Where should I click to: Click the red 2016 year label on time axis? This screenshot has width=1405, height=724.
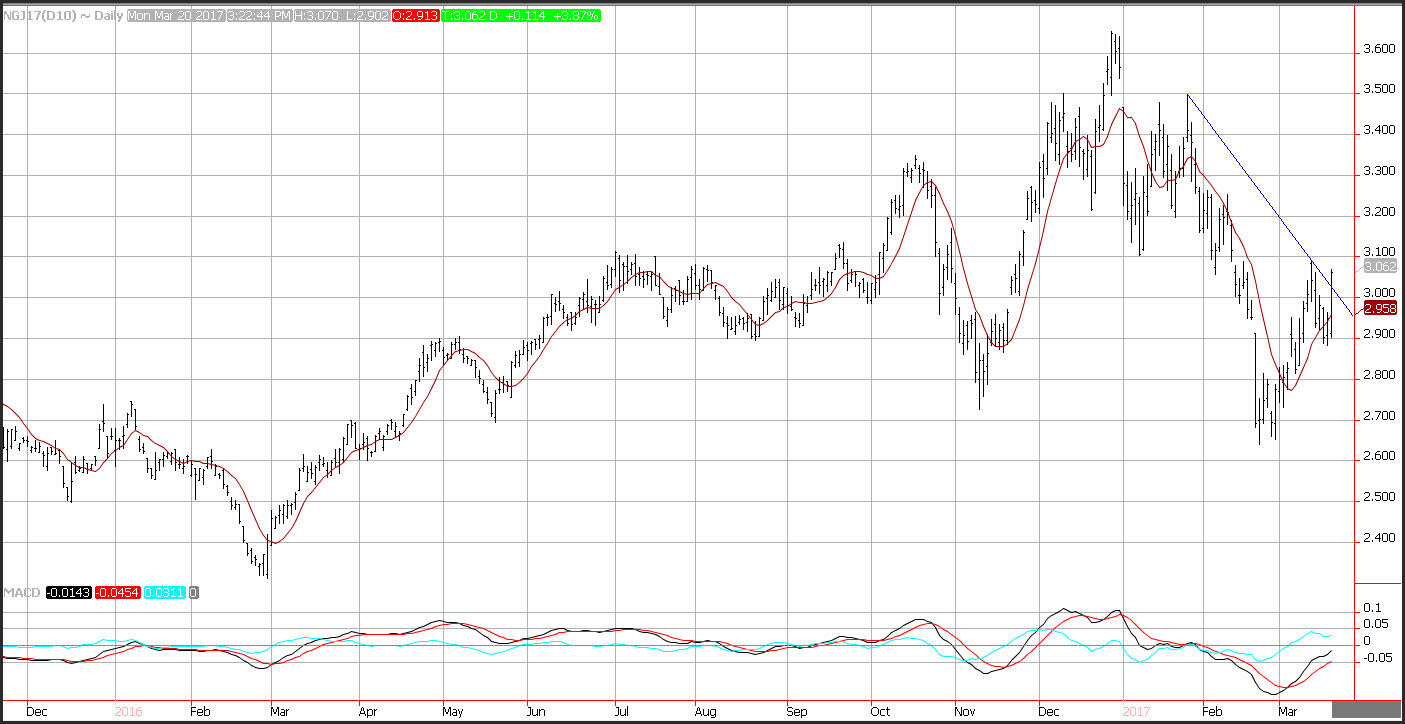pyautogui.click(x=128, y=712)
